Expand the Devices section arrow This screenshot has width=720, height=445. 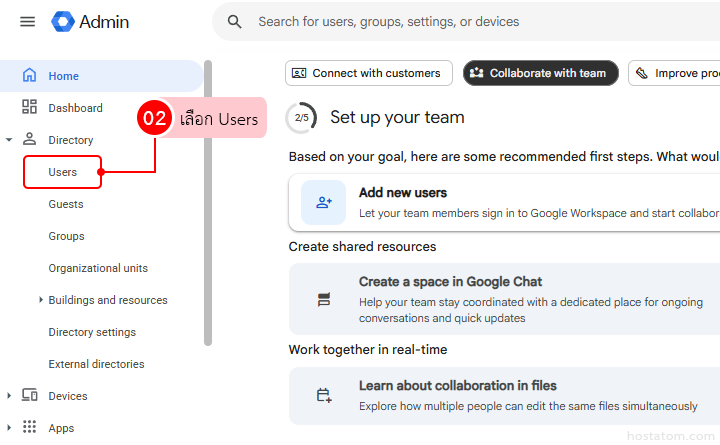pos(9,395)
